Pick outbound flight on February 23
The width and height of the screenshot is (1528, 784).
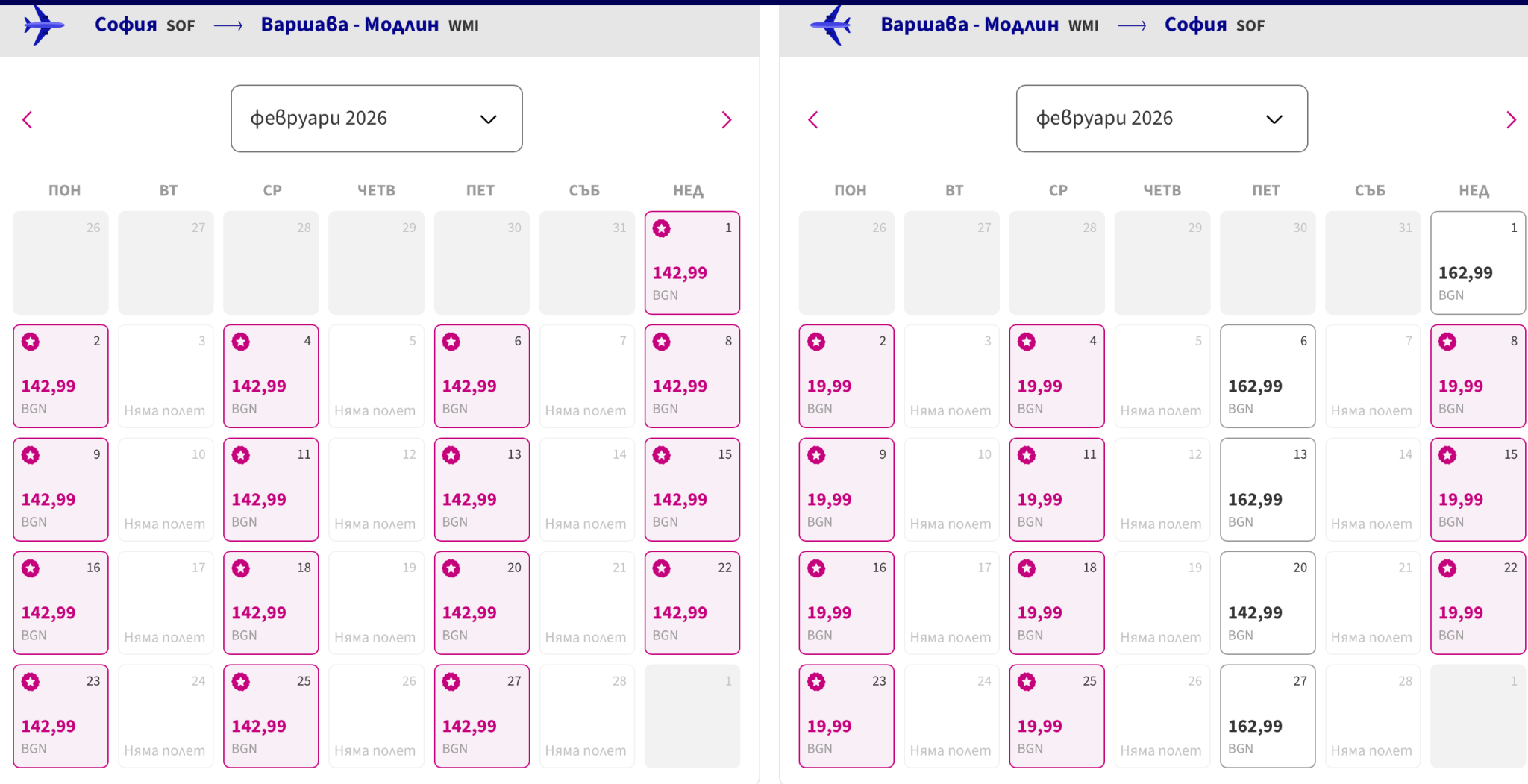click(60, 716)
